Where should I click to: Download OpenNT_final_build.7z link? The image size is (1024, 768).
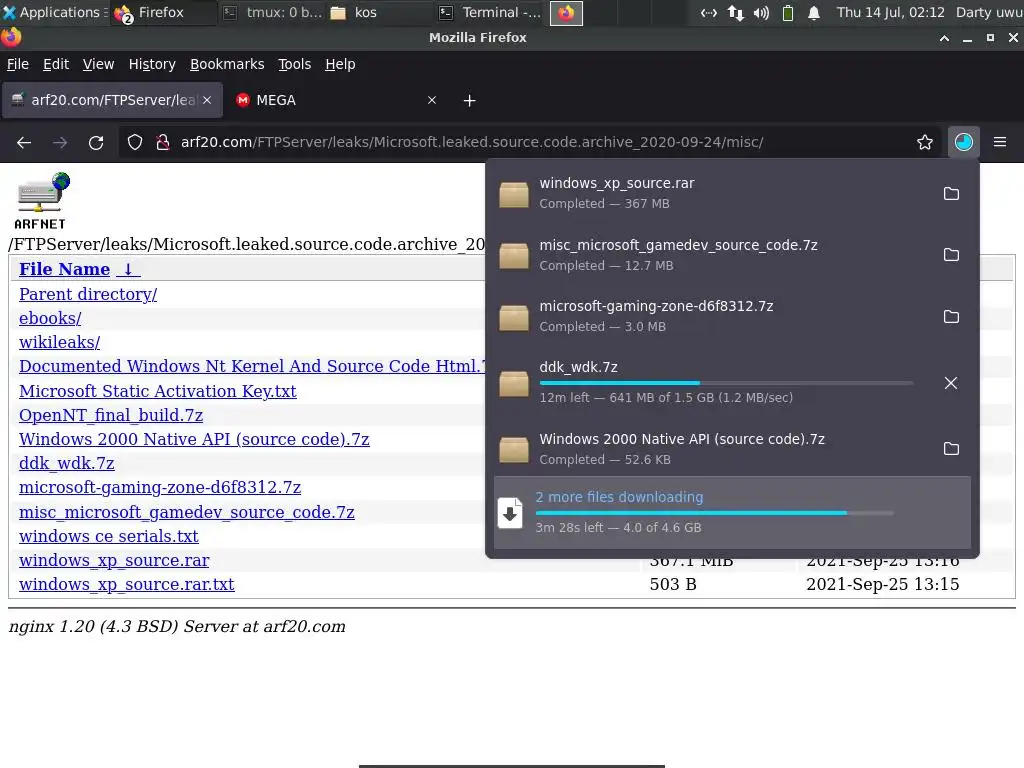(111, 415)
